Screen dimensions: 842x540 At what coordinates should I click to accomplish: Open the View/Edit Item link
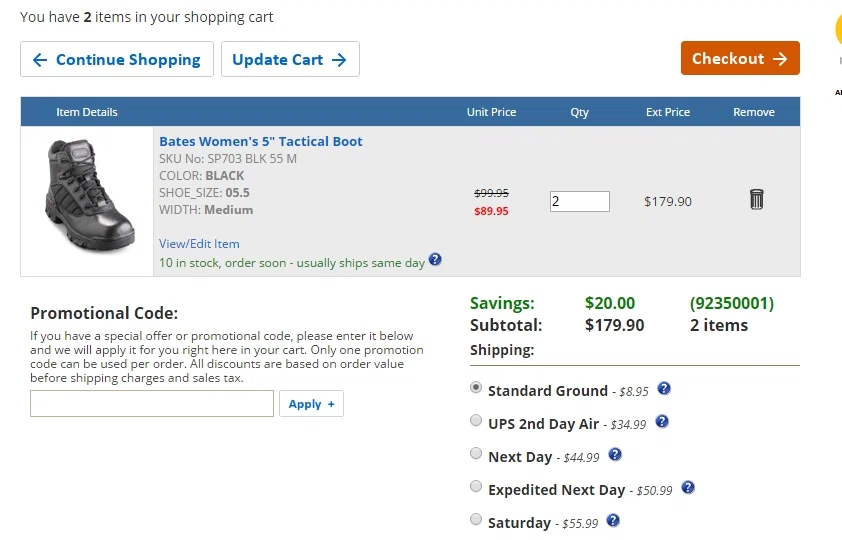(x=199, y=244)
